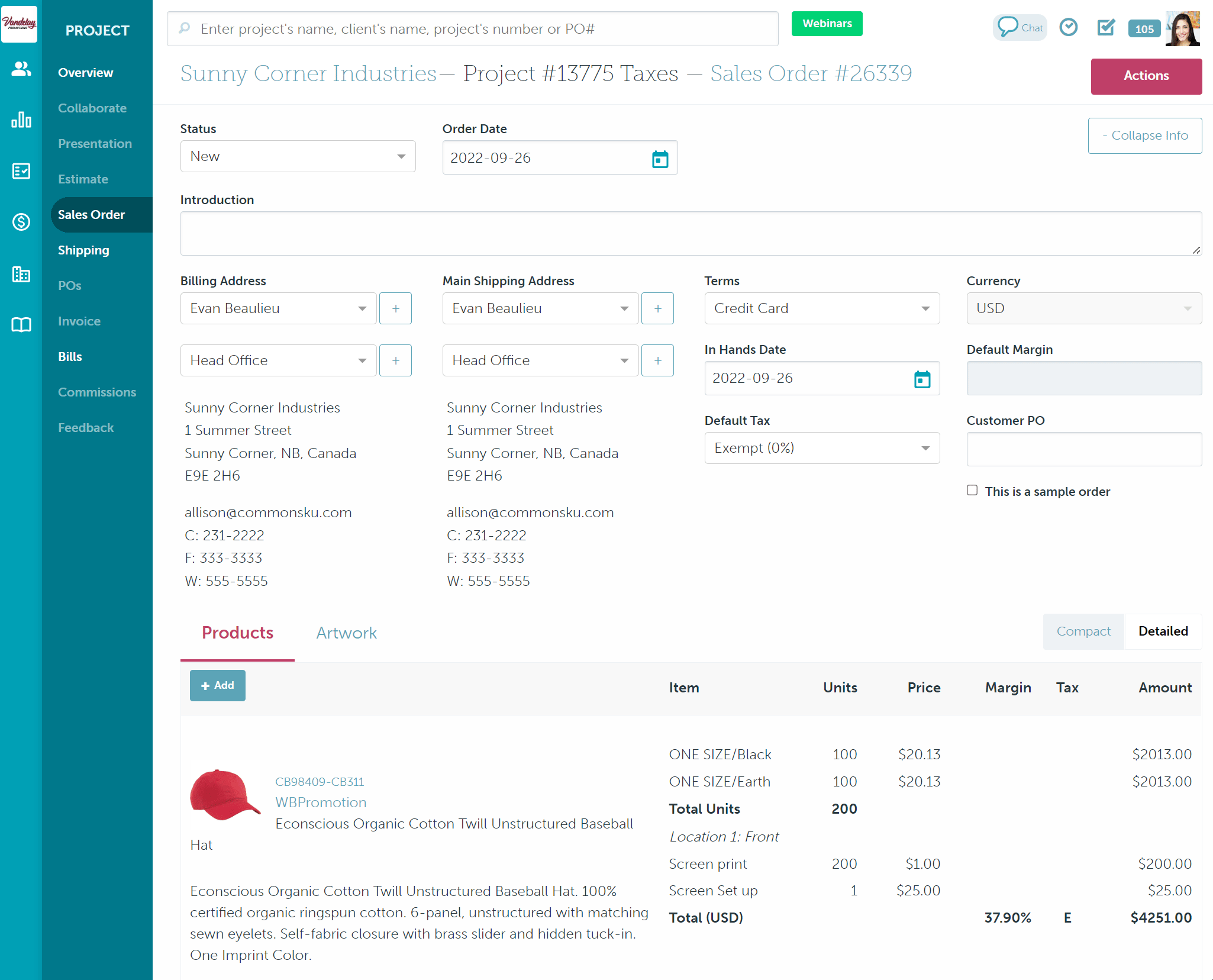Screen dimensions: 1213x980
Task: Click the notes edit icon in header
Action: (1105, 28)
